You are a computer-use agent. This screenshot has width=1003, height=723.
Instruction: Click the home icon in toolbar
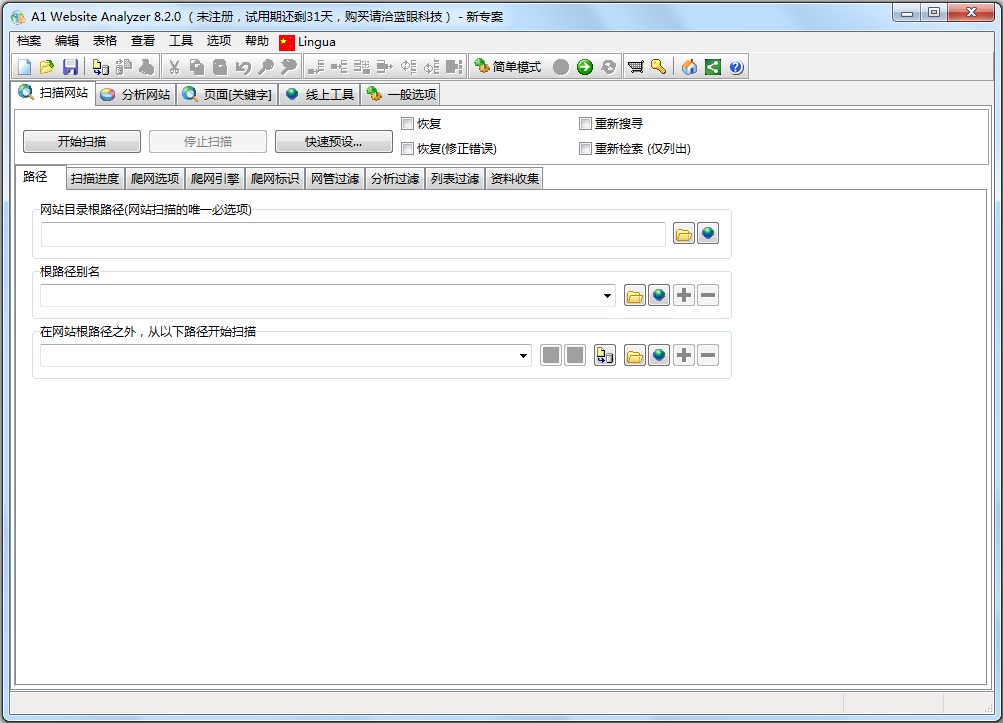click(x=689, y=67)
